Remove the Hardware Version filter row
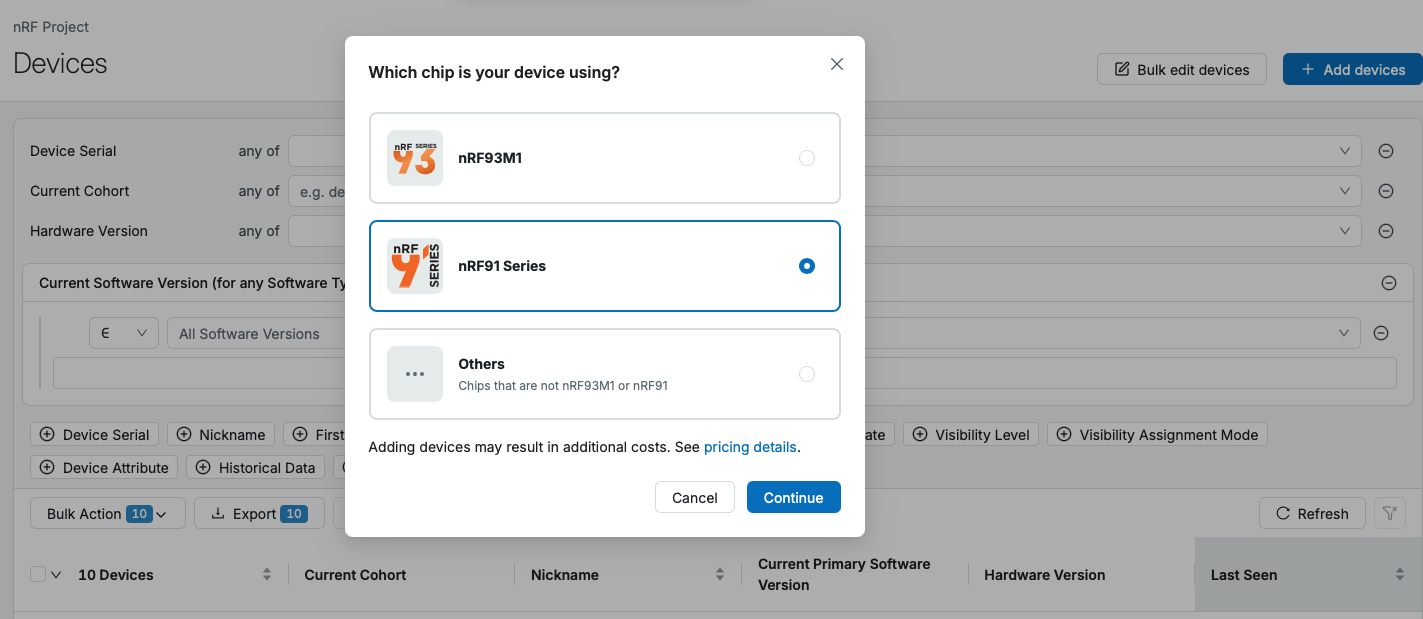1423x619 pixels. tap(1386, 231)
